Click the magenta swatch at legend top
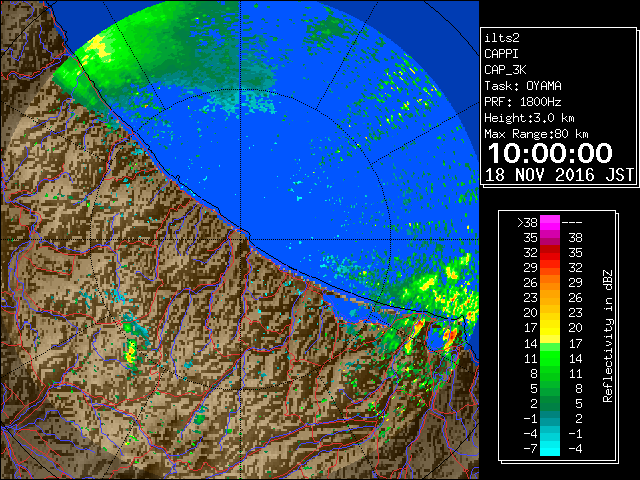The image size is (640, 480). 550,222
